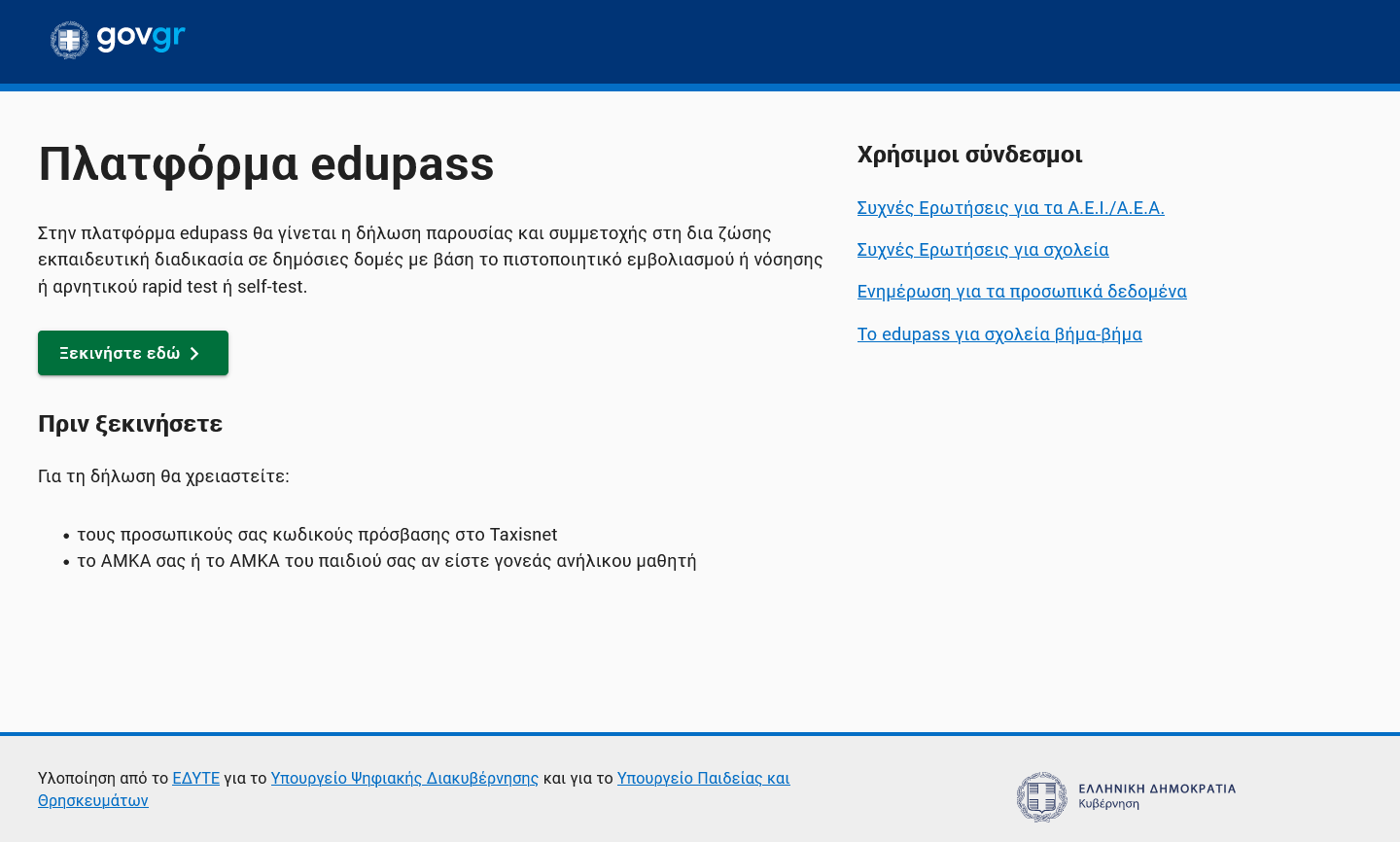Click the Ξεκινήστε εδώ green button
The image size is (1400, 842).
pos(133,353)
